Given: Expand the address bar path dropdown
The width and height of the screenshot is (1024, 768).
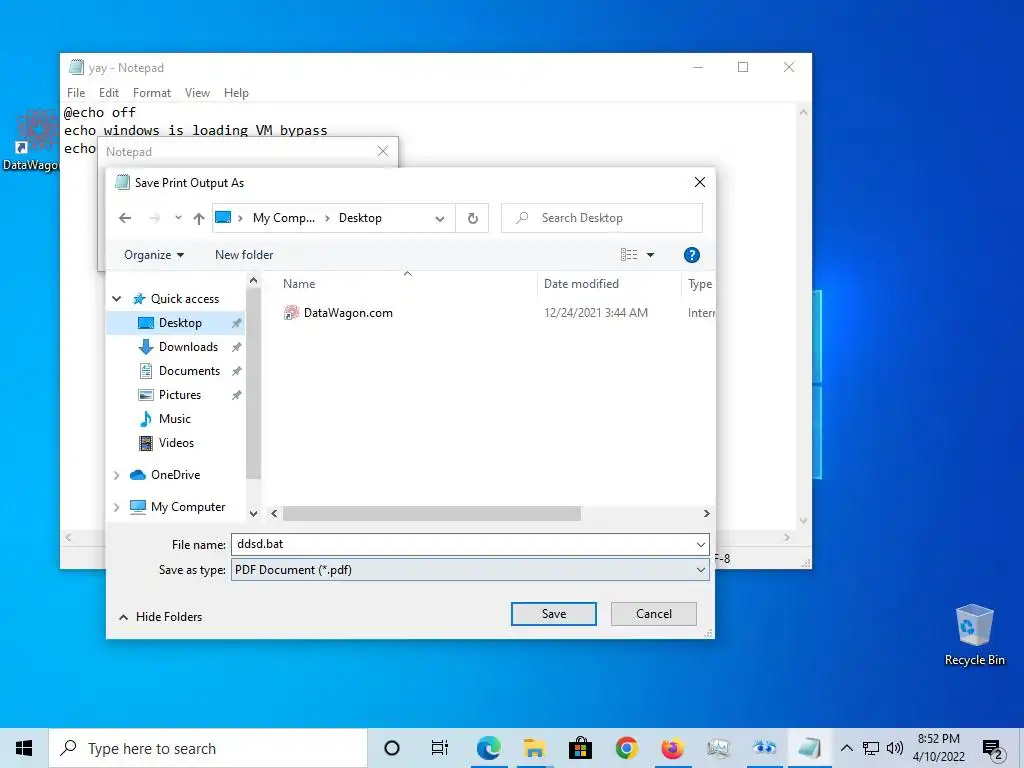Looking at the screenshot, I should 440,218.
